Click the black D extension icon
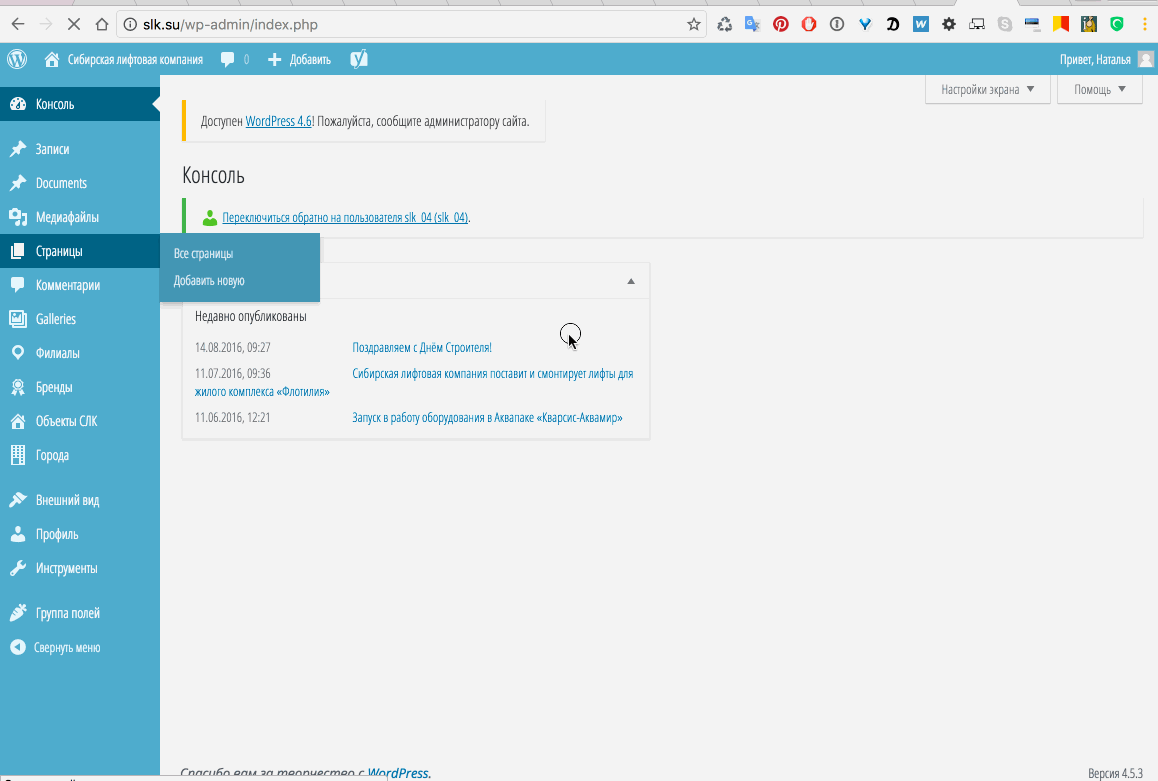Image resolution: width=1158 pixels, height=781 pixels. tap(893, 24)
